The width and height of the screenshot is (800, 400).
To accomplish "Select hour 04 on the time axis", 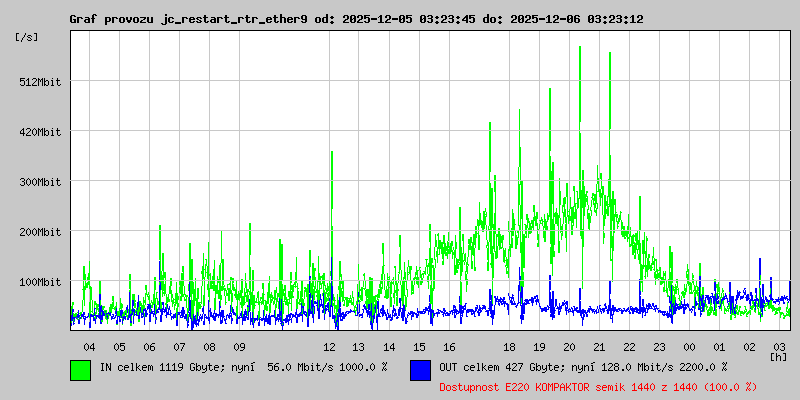I will point(89,346).
